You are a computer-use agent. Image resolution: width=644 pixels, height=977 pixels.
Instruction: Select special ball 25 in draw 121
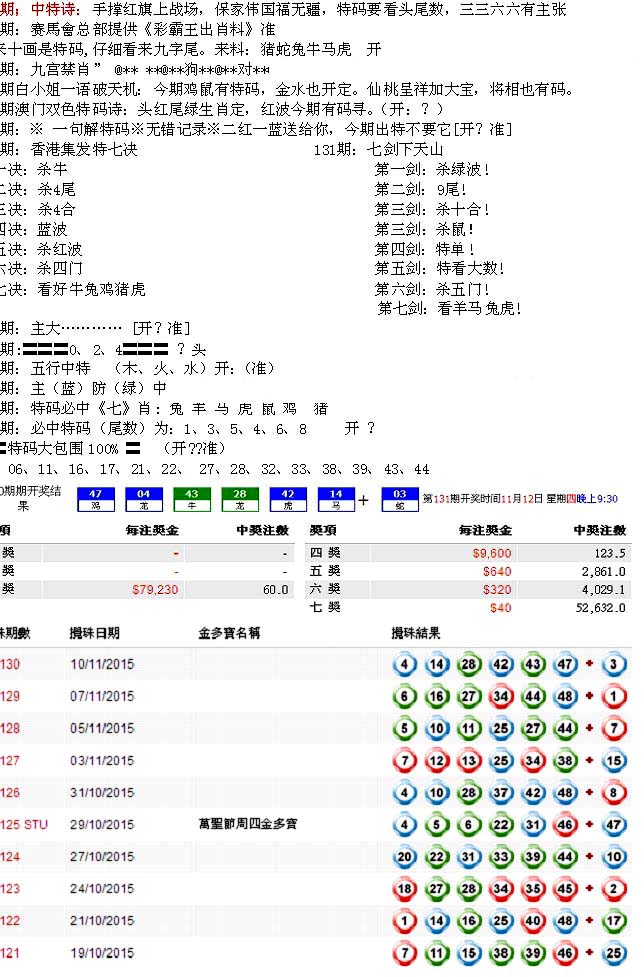pyautogui.click(x=615, y=952)
